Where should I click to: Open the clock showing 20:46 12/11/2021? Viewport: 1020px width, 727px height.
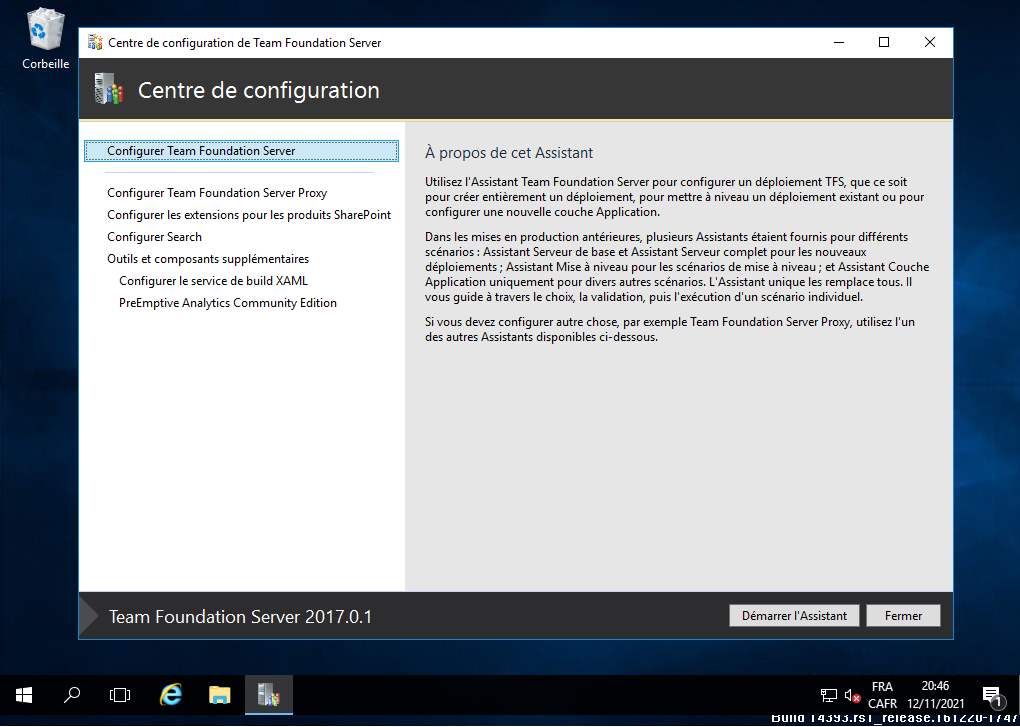click(x=935, y=695)
